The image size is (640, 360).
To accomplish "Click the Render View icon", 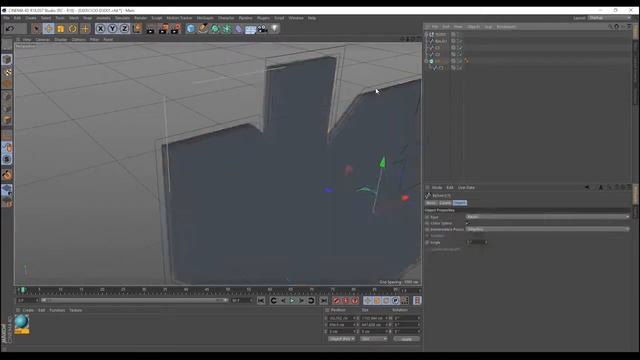I will 151,29.
